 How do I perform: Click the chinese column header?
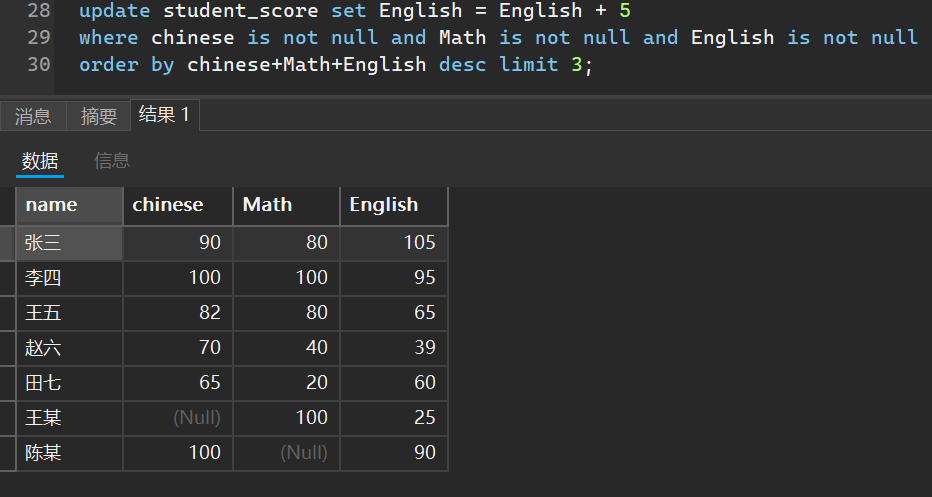(x=178, y=206)
